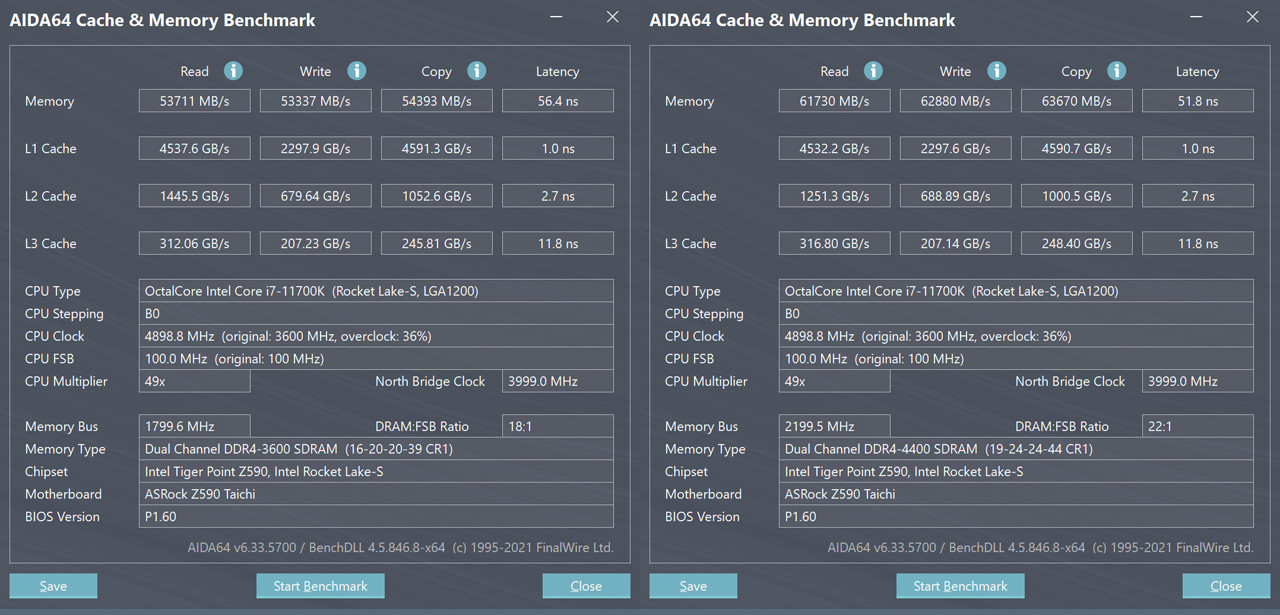Click Close in the left benchmark window
The height and width of the screenshot is (615, 1280).
point(586,585)
